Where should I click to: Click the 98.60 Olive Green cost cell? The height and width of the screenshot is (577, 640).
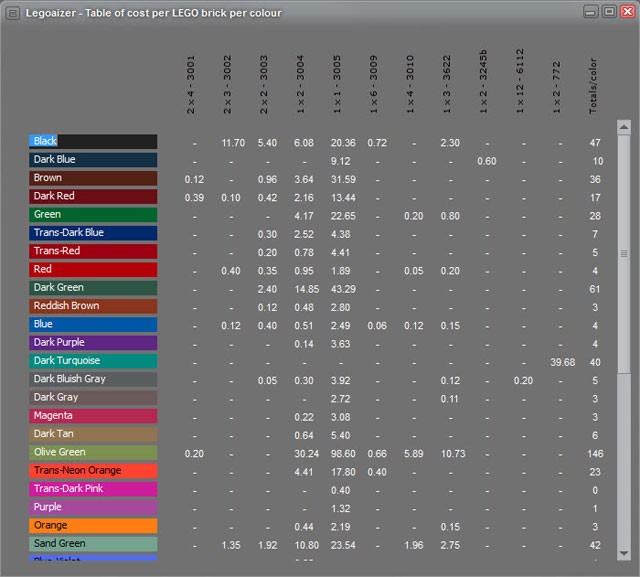[x=342, y=453]
